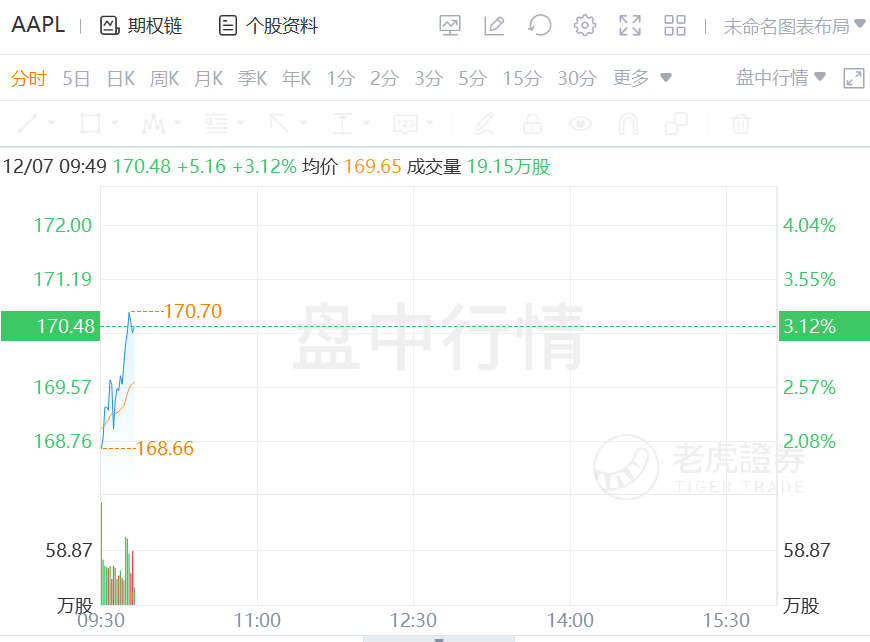The image size is (870, 642).
Task: Switch to the 日K tab
Action: tap(121, 78)
